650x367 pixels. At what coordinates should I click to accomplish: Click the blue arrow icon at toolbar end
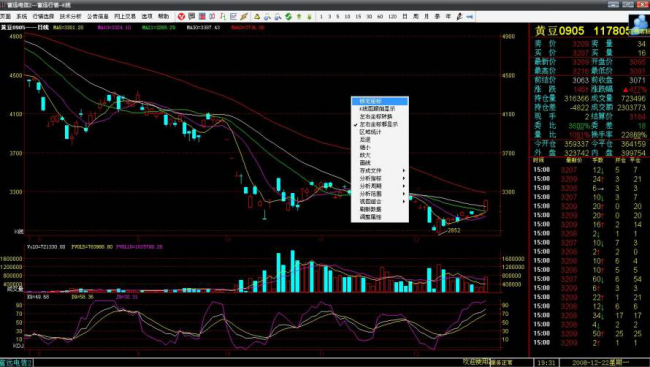point(470,17)
